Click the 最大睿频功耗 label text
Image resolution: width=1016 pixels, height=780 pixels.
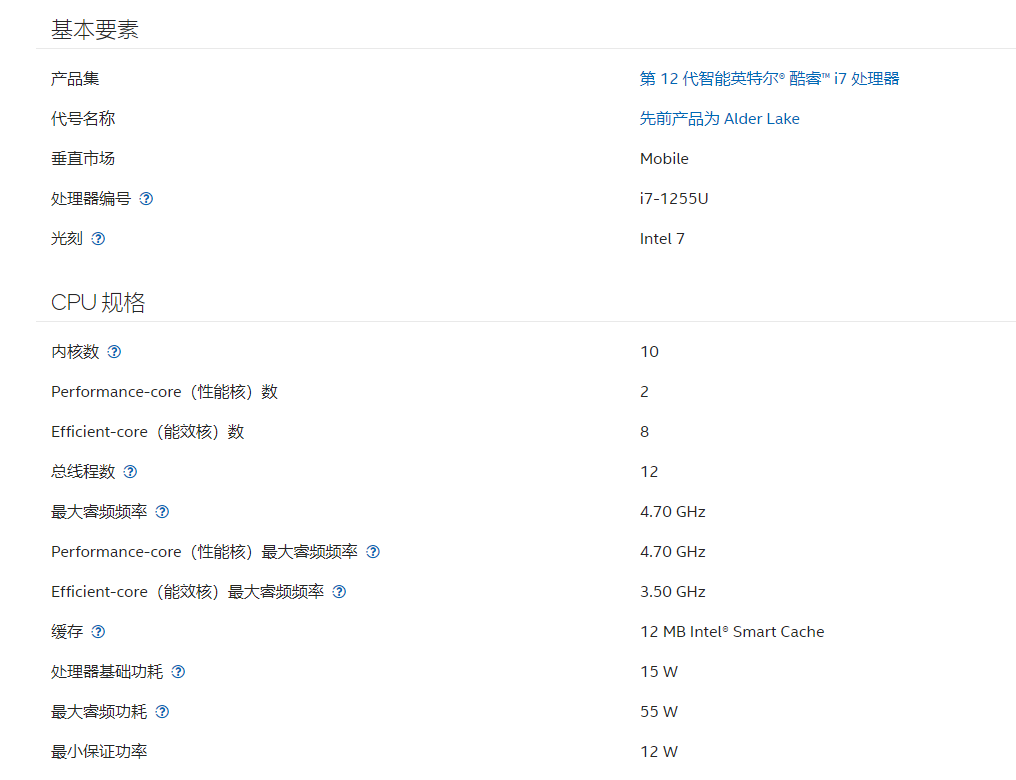click(x=99, y=712)
